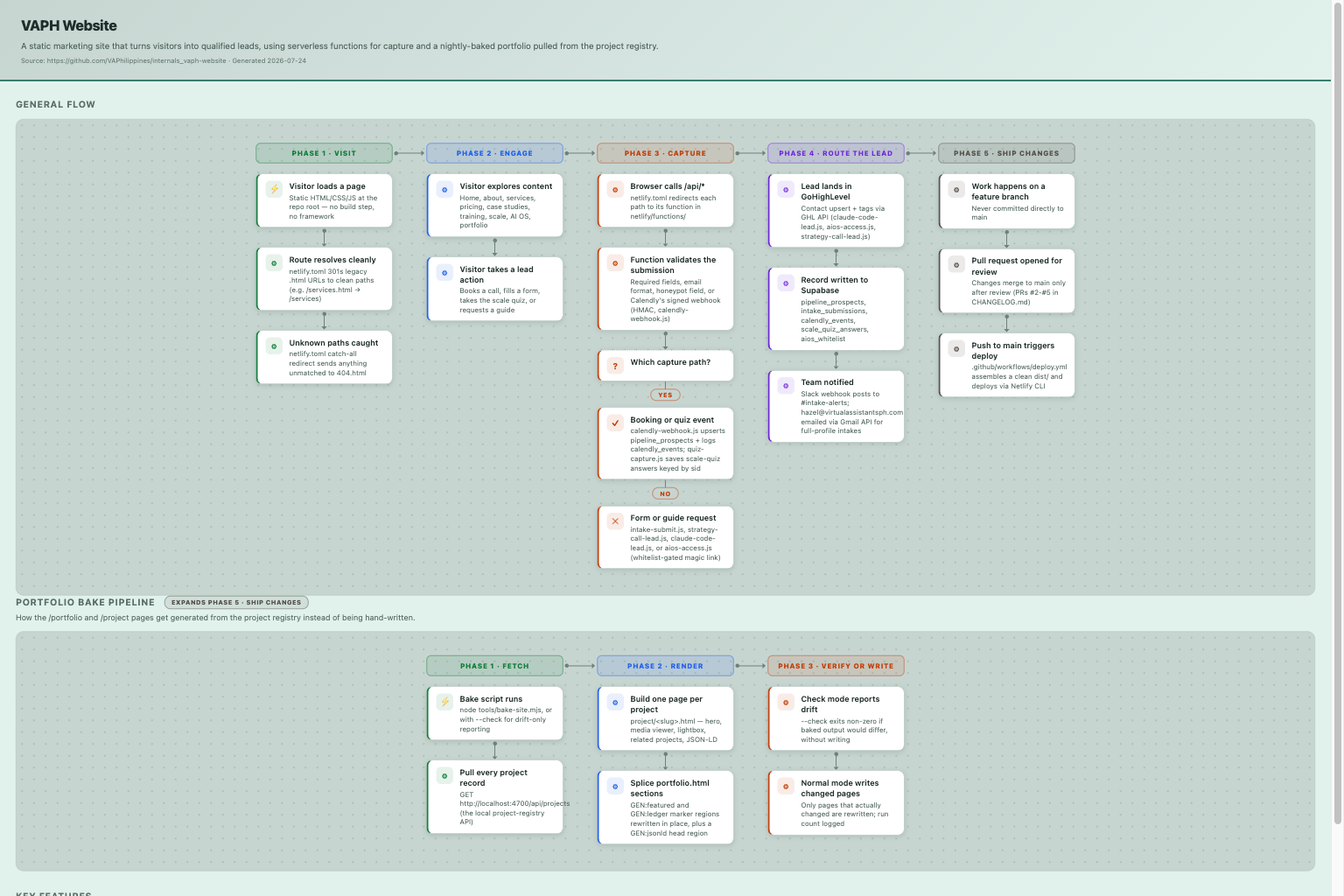
Task: Click the question mark icon on Which capture path?
Action: pos(615,366)
